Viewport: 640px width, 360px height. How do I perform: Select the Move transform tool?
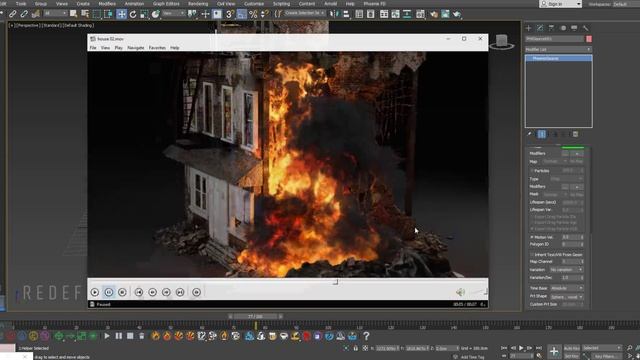pos(122,14)
